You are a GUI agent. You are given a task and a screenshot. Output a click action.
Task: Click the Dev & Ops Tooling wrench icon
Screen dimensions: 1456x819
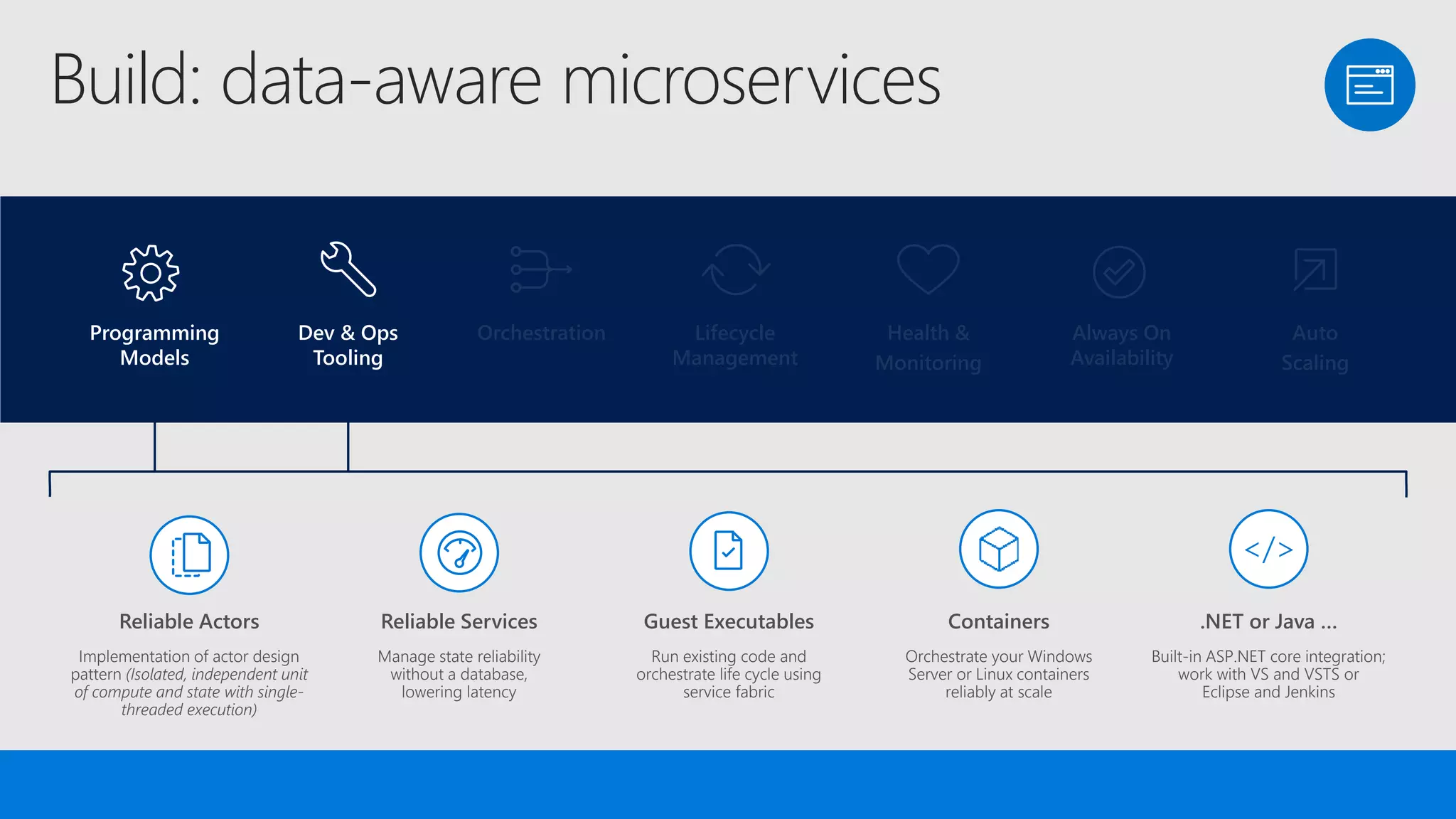348,269
